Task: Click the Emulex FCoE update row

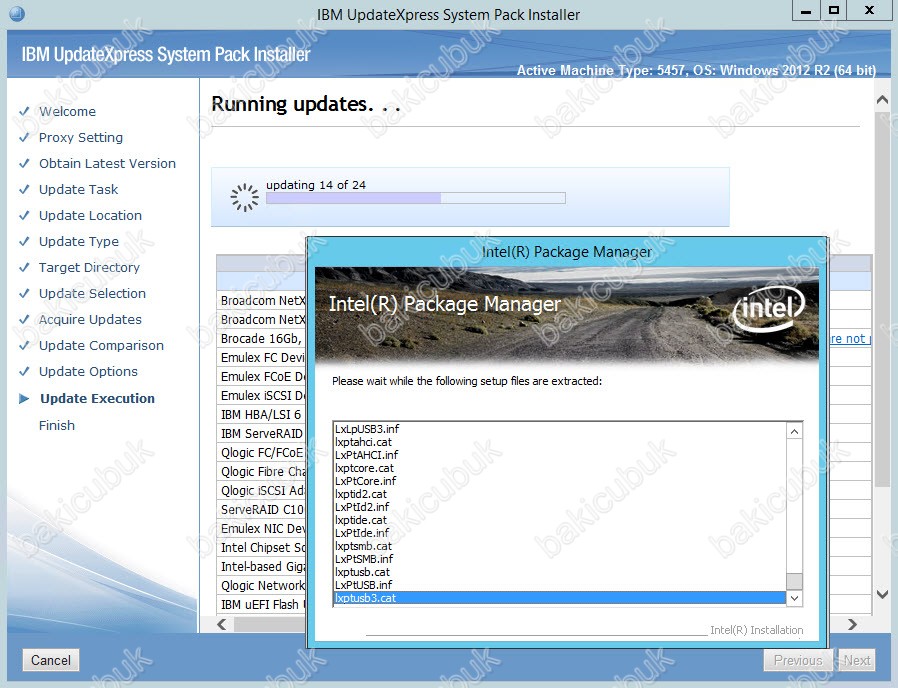Action: [262, 376]
